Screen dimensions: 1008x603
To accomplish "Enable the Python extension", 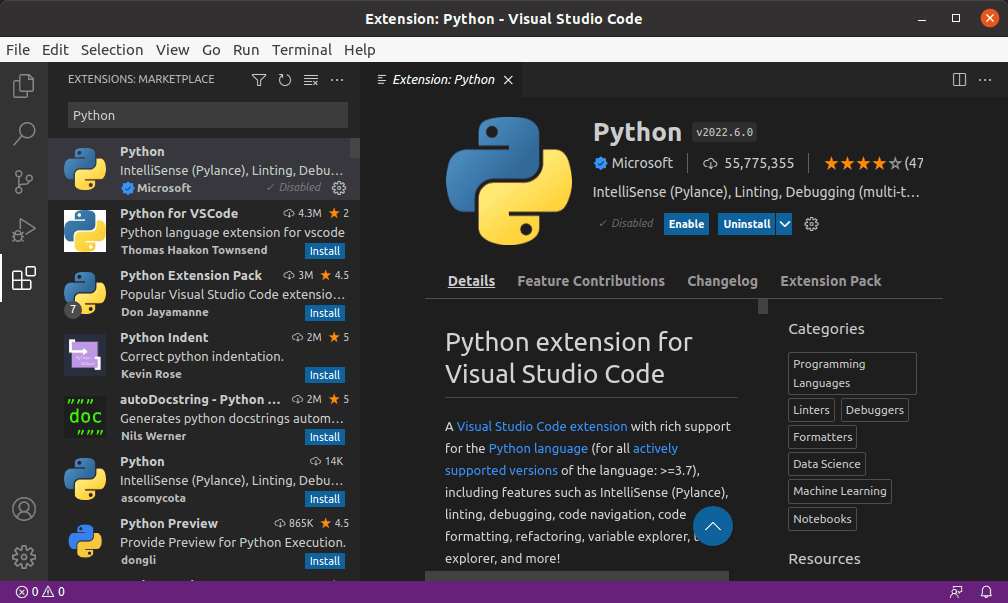I will [x=686, y=224].
